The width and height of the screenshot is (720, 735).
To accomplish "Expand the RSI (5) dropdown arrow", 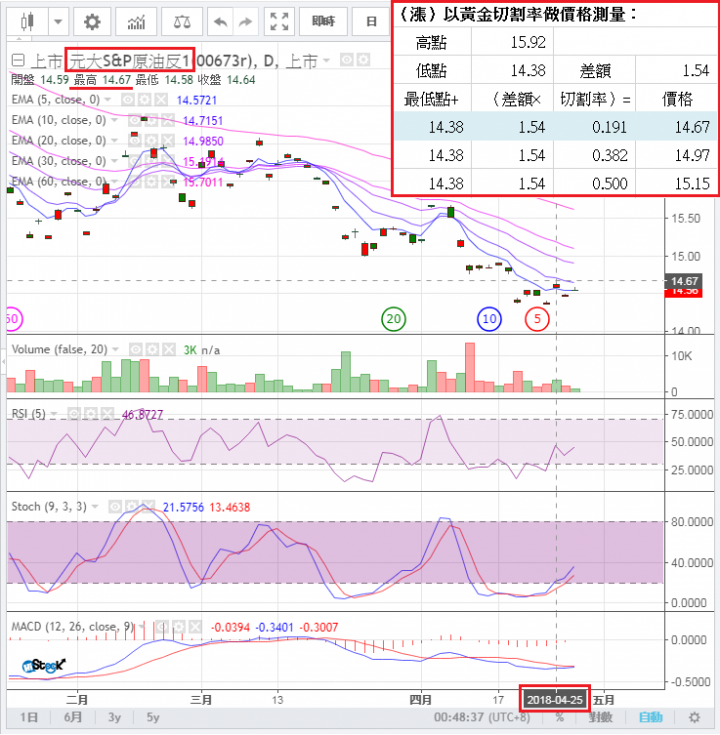I will [x=53, y=414].
